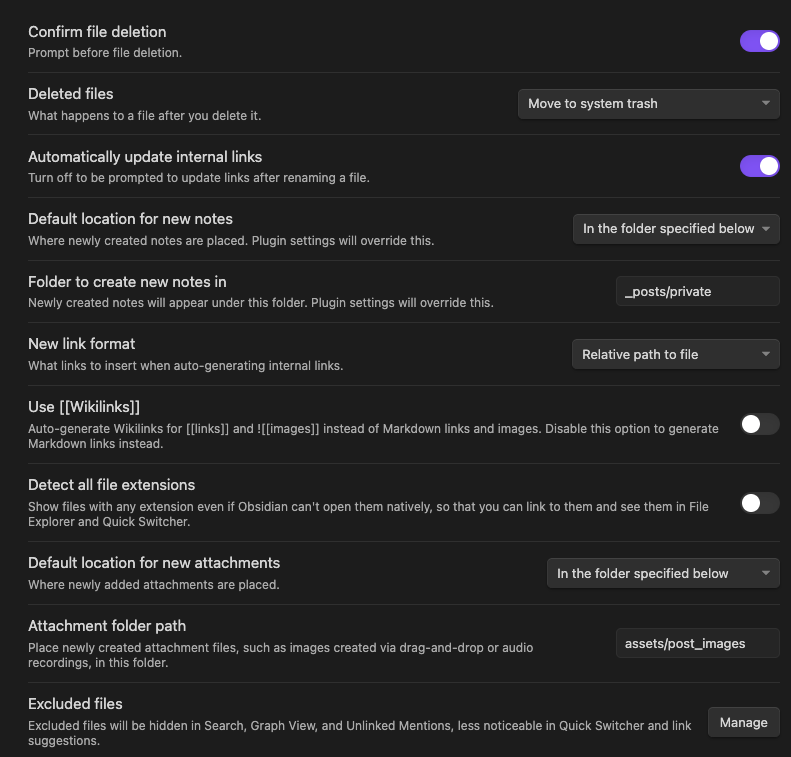Open the Deleted files dropdown

649,104
